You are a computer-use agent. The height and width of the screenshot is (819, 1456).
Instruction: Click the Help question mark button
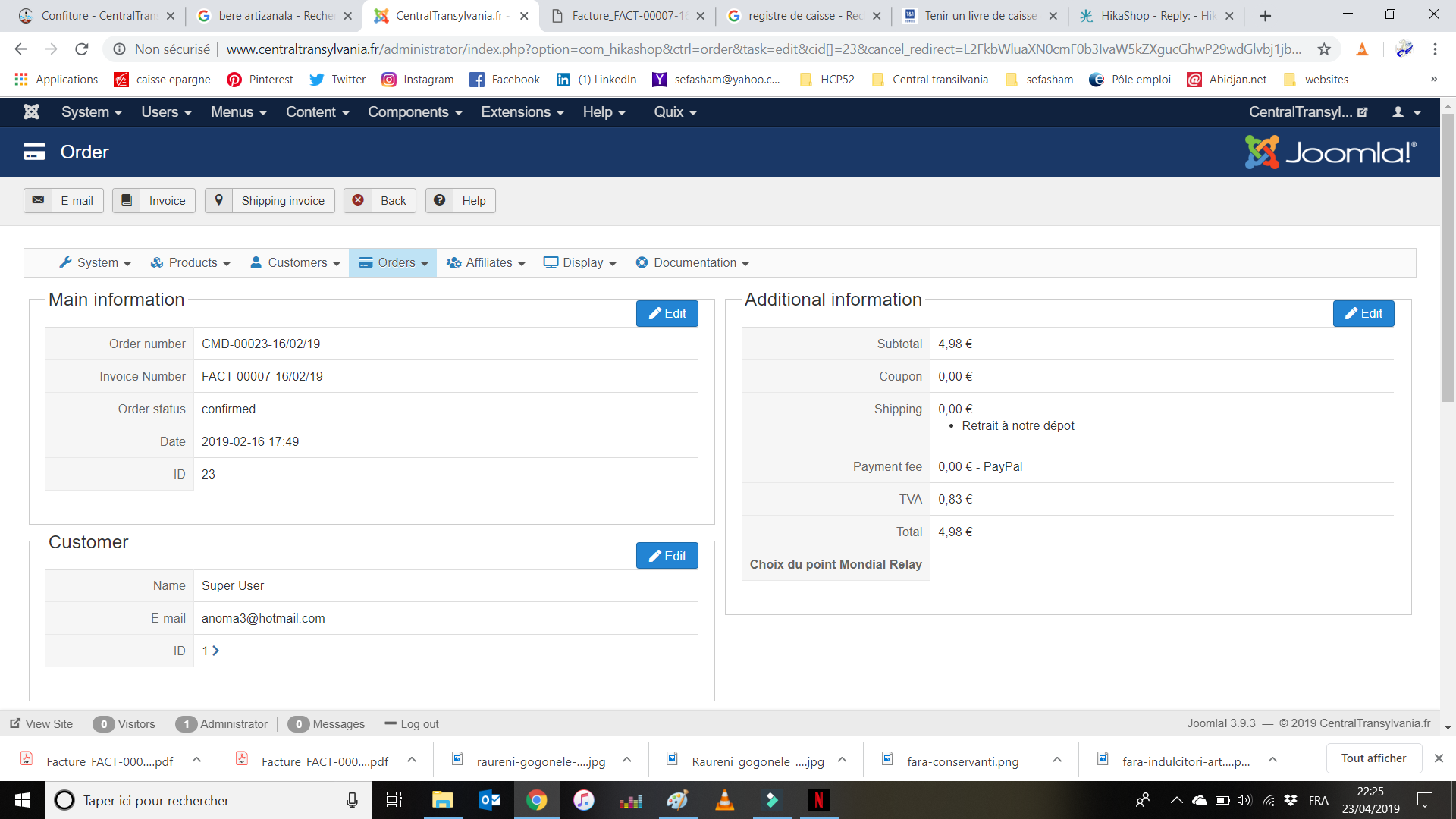439,201
